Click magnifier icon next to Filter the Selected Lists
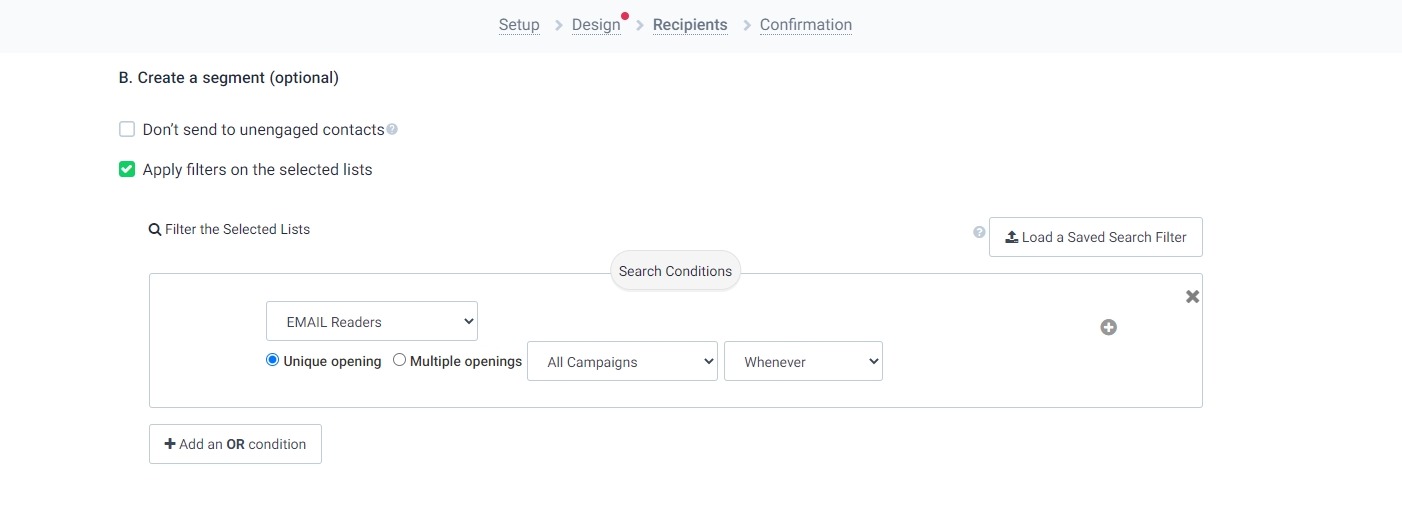The height and width of the screenshot is (509, 1402). 155,230
